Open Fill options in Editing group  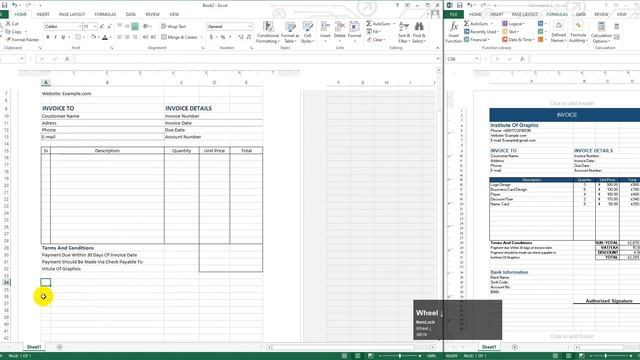[374, 32]
